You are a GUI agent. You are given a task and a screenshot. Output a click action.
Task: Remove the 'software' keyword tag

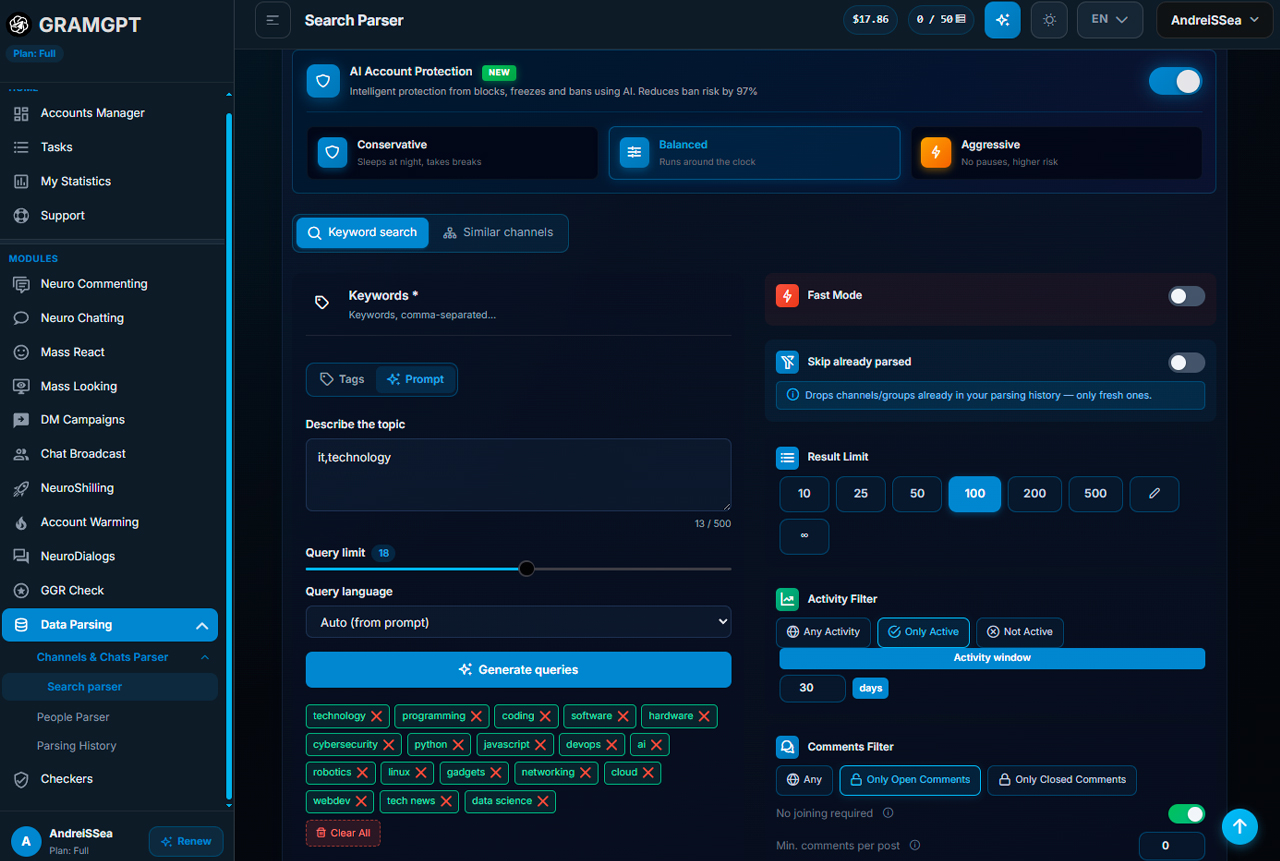click(623, 716)
